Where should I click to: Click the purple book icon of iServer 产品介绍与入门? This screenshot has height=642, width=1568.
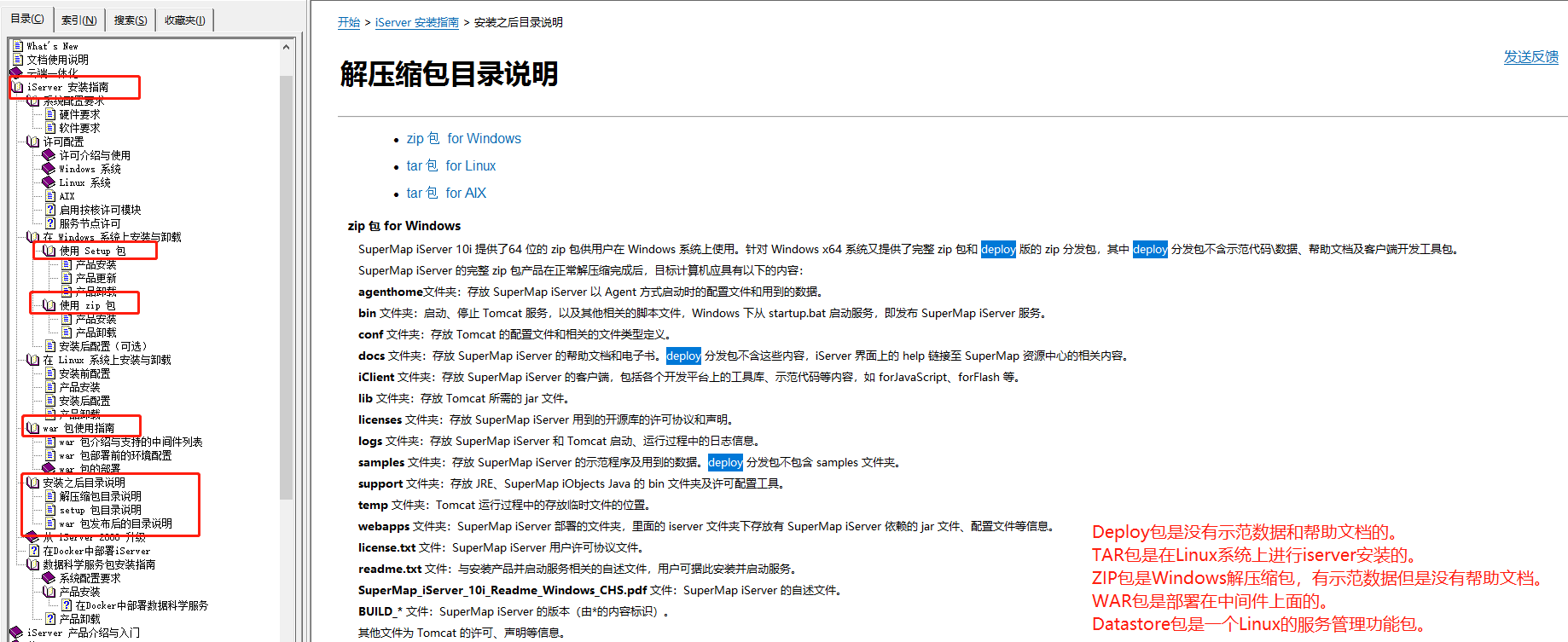(17, 633)
